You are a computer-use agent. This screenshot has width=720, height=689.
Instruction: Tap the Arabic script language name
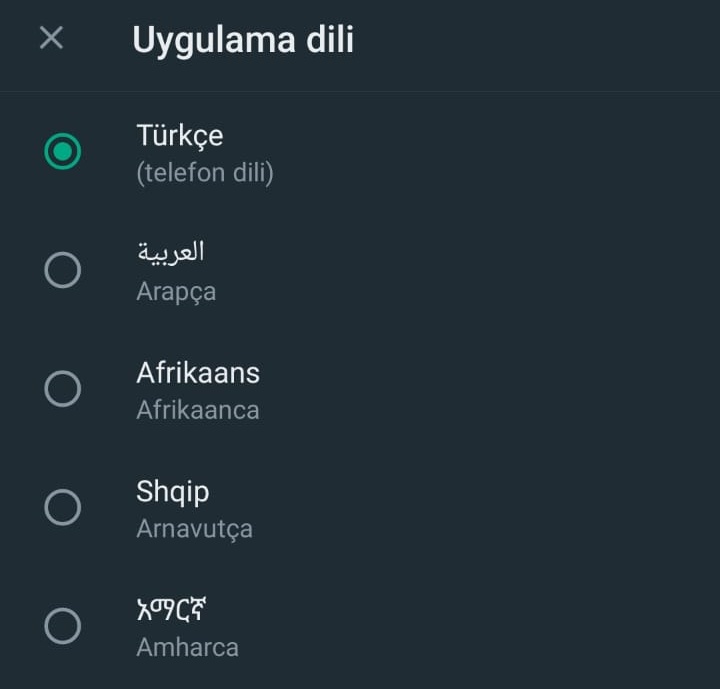[x=171, y=252]
